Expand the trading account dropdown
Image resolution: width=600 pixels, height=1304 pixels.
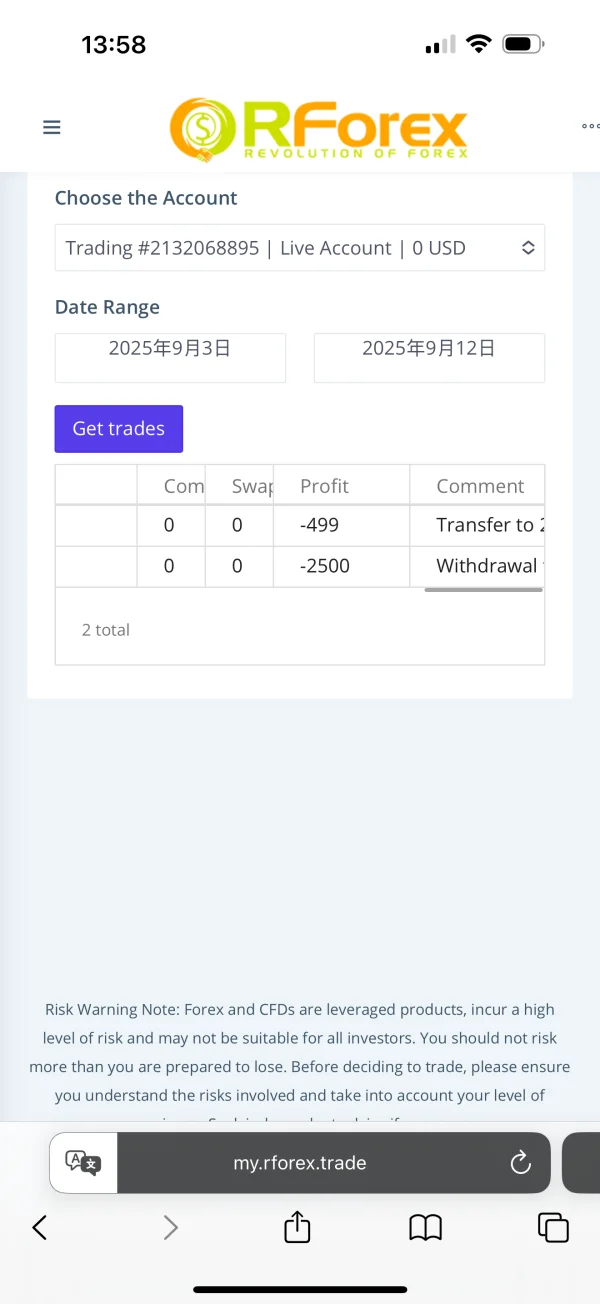[300, 248]
